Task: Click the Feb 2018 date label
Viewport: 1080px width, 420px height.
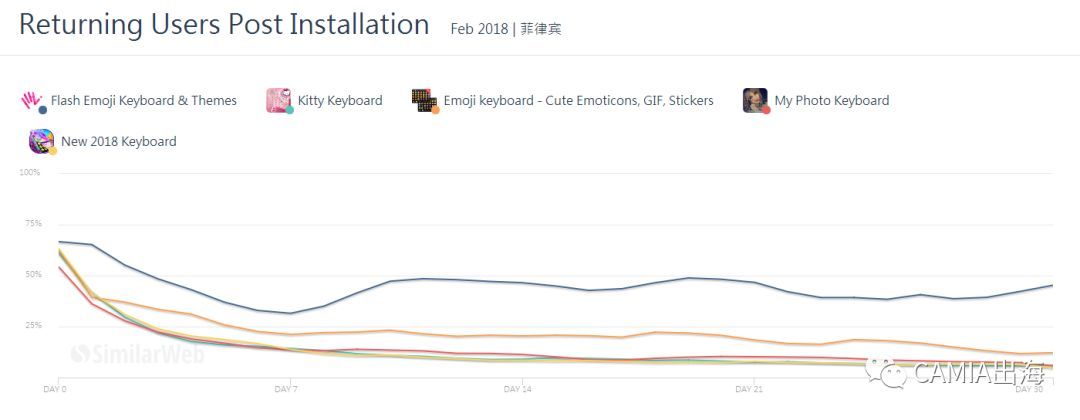Action: tap(478, 29)
